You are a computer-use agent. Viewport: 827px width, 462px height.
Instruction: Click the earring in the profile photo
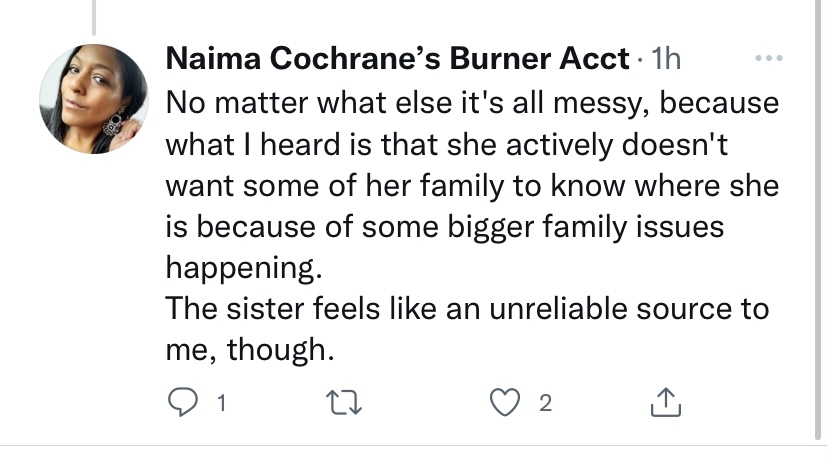[113, 126]
